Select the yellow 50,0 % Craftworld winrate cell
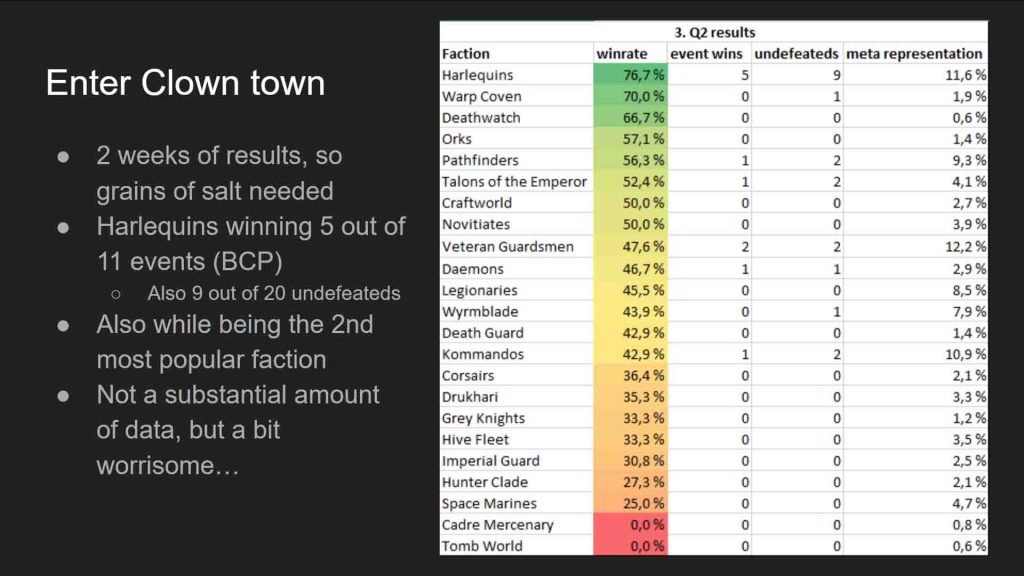This screenshot has width=1024, height=576. (630, 203)
